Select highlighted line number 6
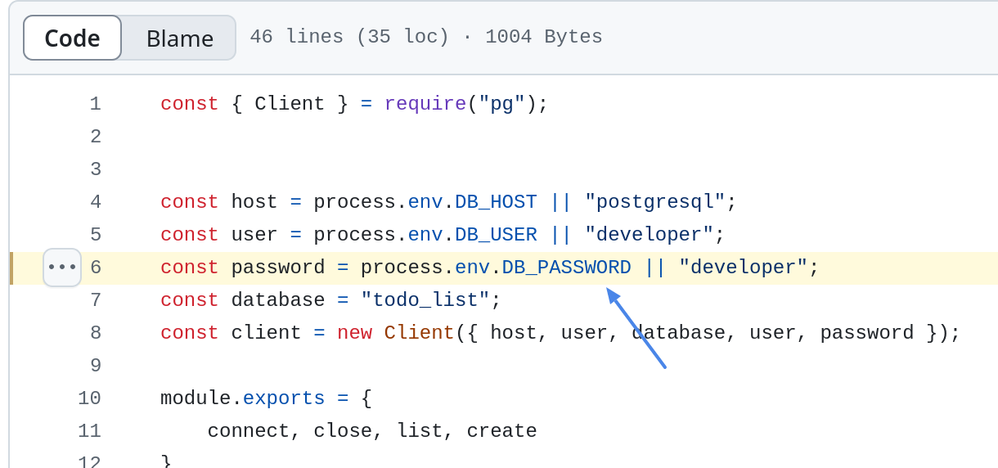 95,268
